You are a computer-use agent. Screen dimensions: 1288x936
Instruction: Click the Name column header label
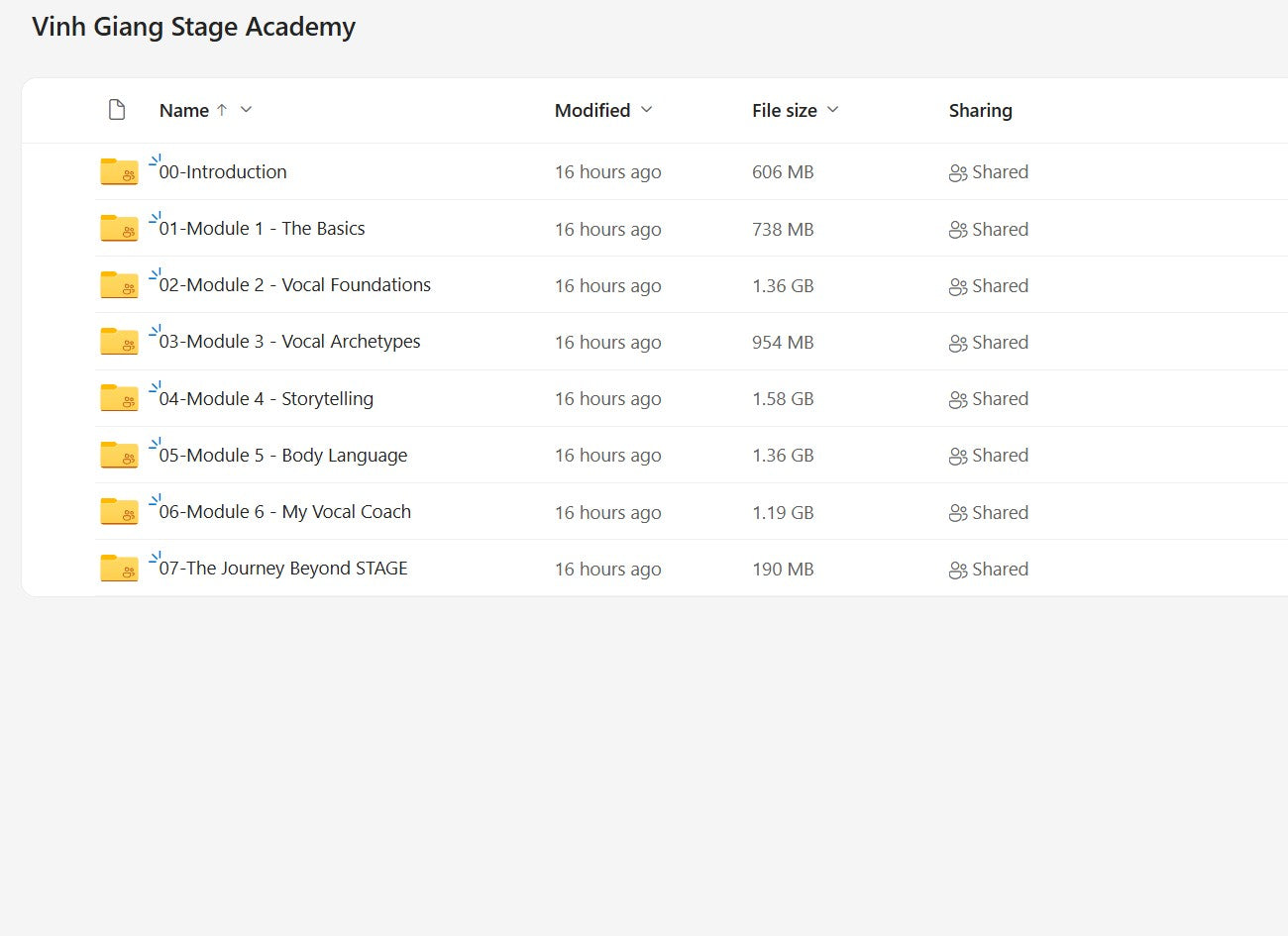[183, 111]
